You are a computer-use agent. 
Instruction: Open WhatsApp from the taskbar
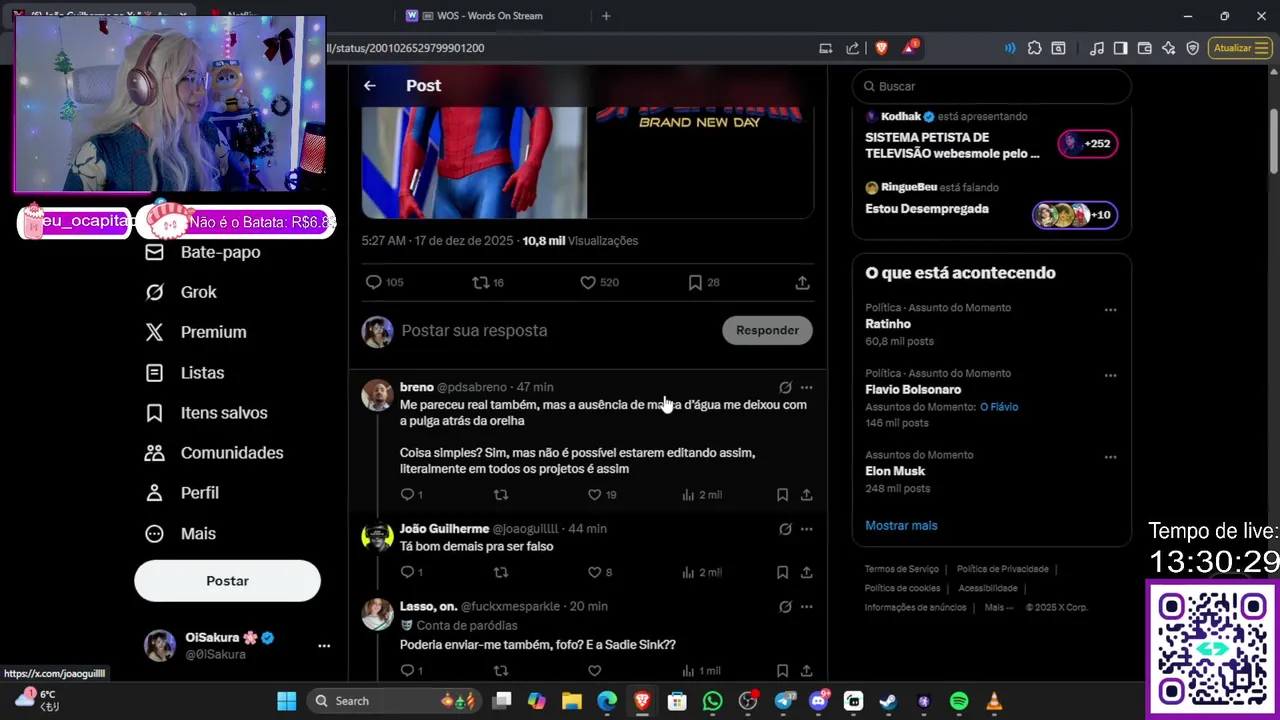(x=712, y=701)
